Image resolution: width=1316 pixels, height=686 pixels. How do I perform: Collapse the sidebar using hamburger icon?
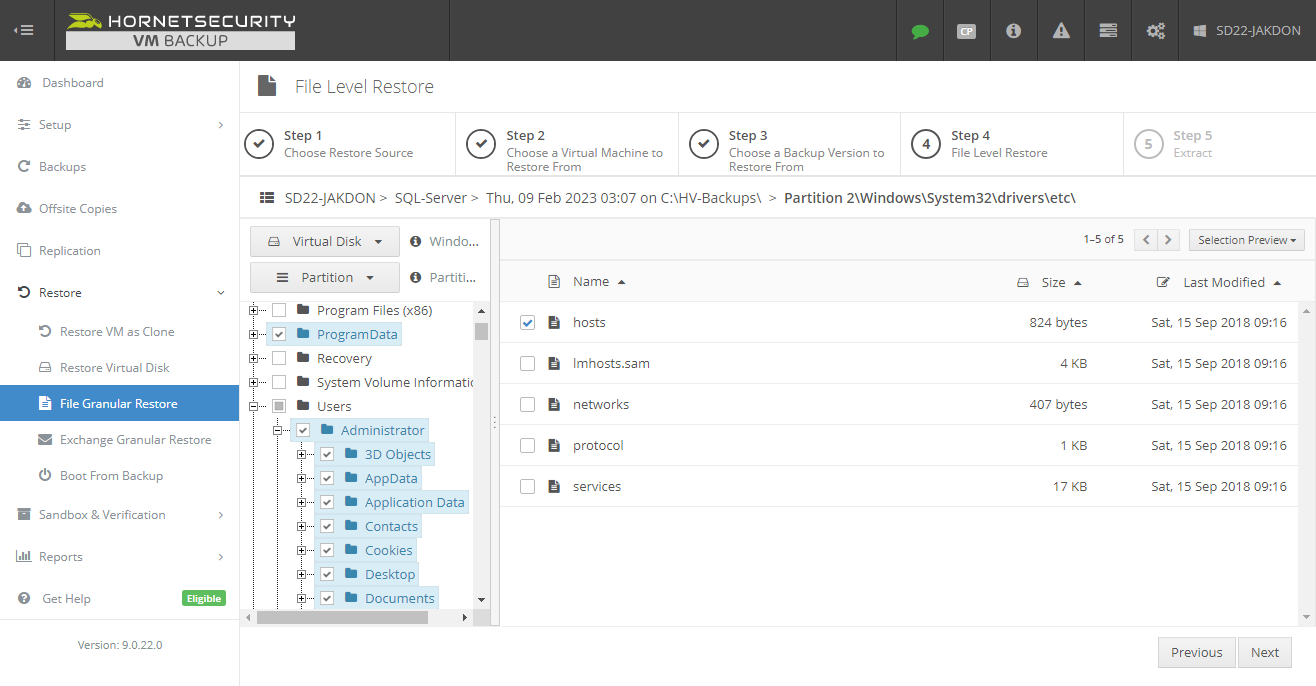[24, 30]
